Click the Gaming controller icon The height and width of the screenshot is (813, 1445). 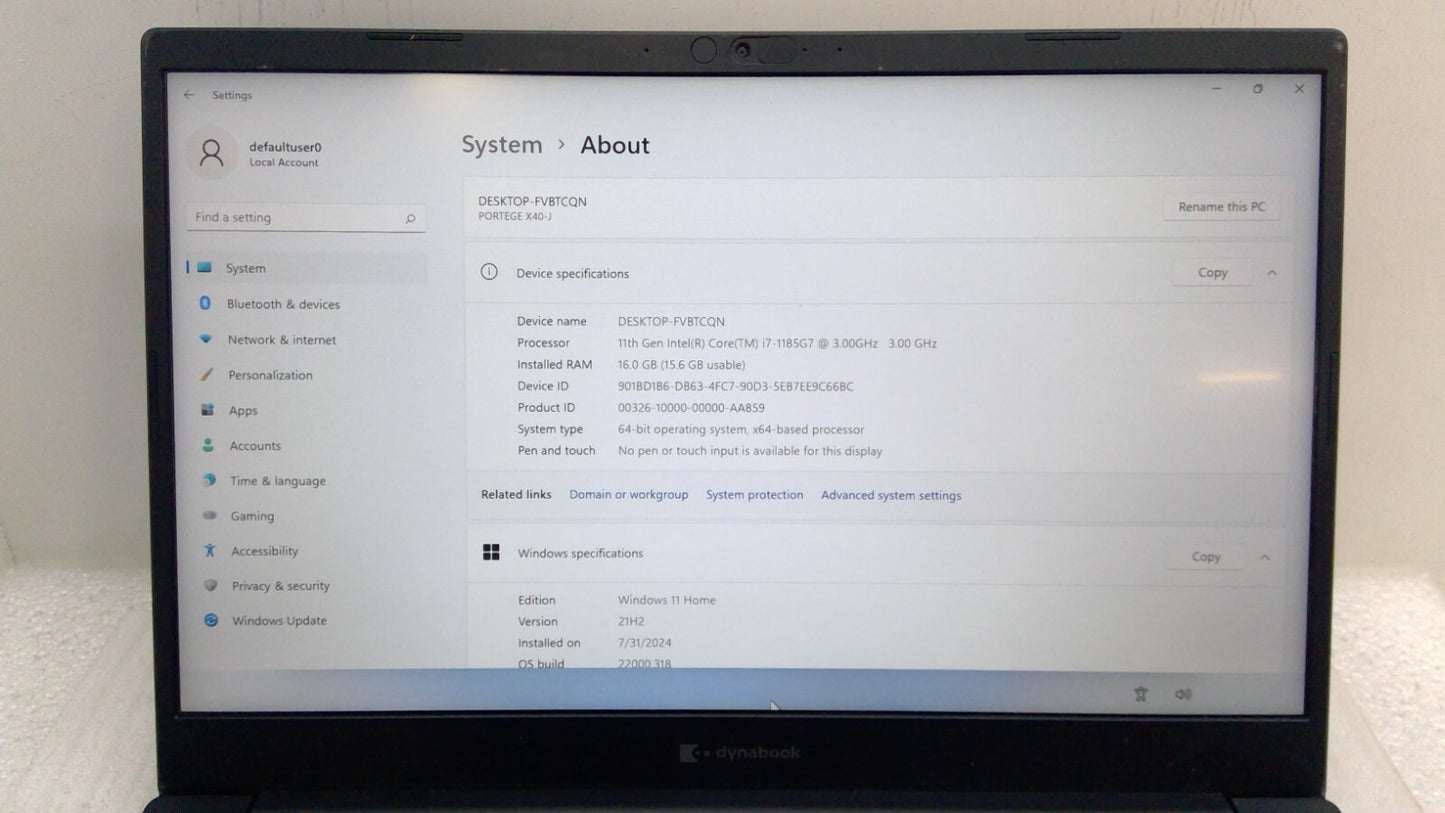(209, 516)
